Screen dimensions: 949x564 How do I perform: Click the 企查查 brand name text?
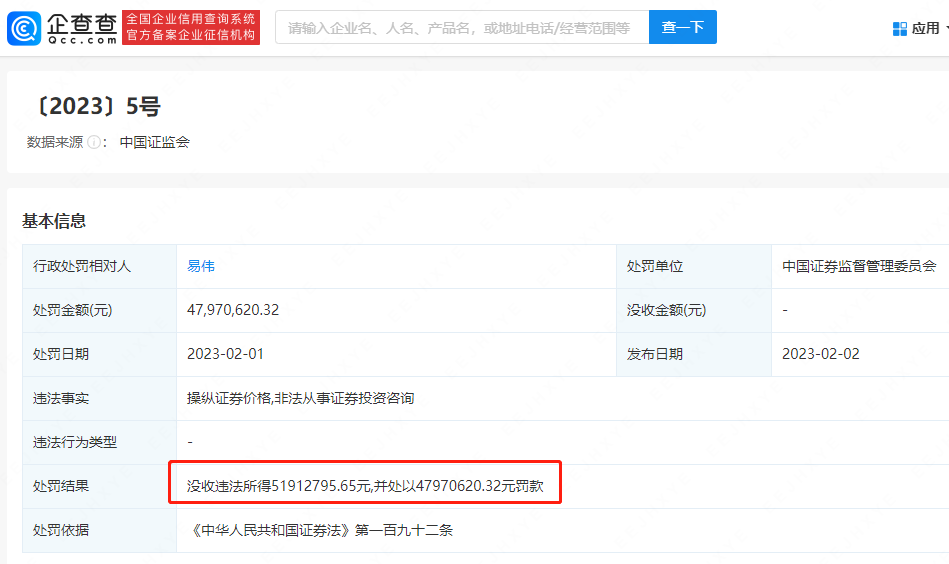click(82, 24)
